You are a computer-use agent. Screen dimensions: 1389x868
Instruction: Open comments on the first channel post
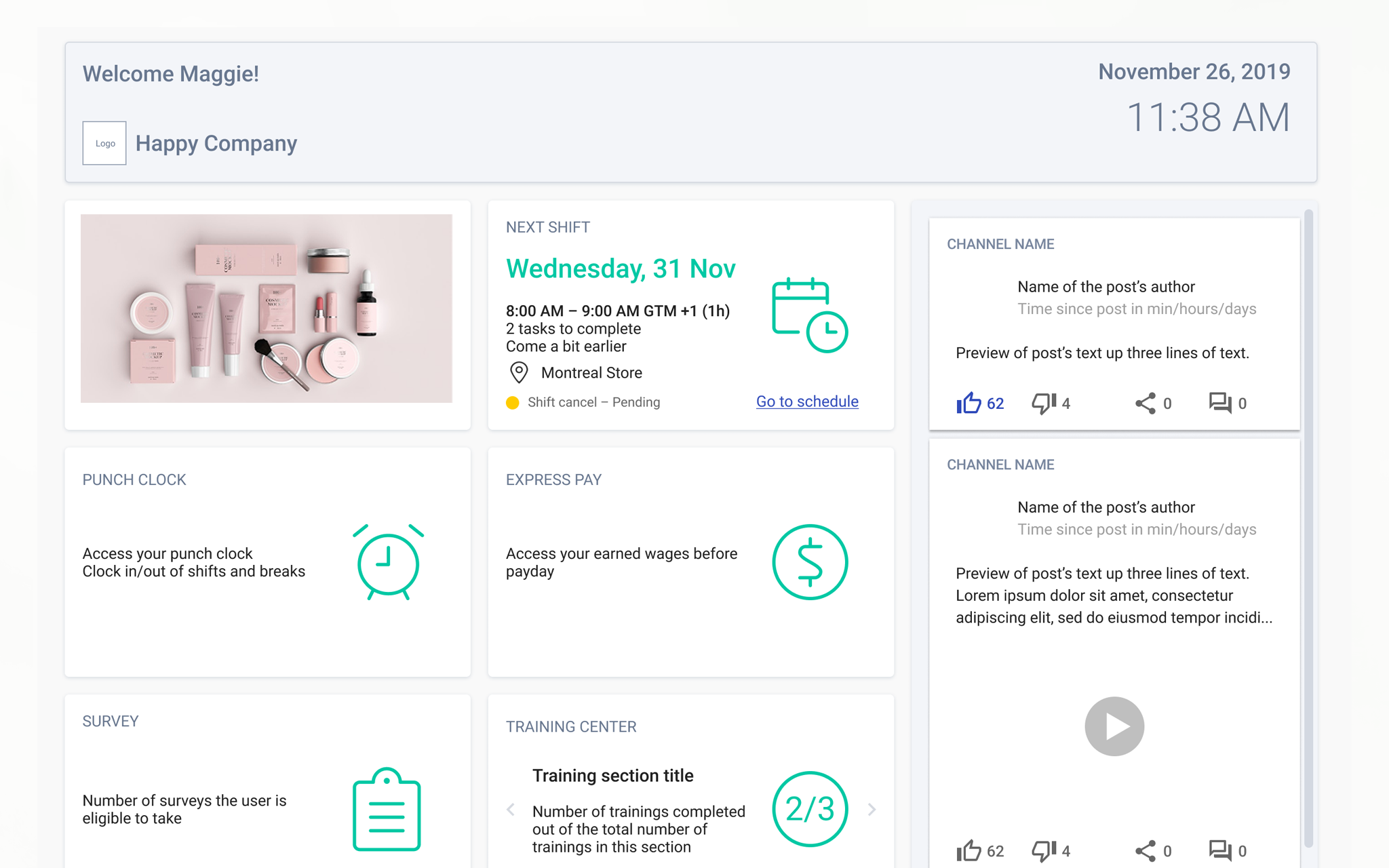pos(1220,403)
